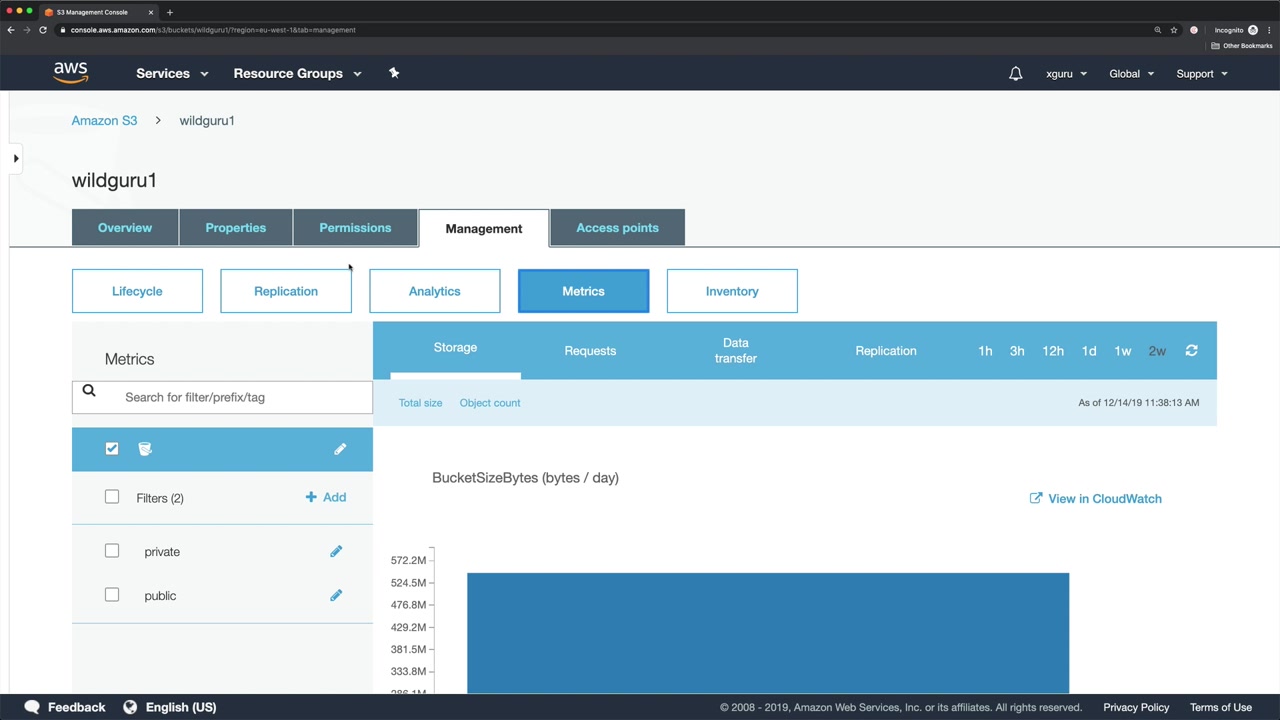Edit the public filter with its pencil
This screenshot has width=1280, height=720.
pos(336,595)
